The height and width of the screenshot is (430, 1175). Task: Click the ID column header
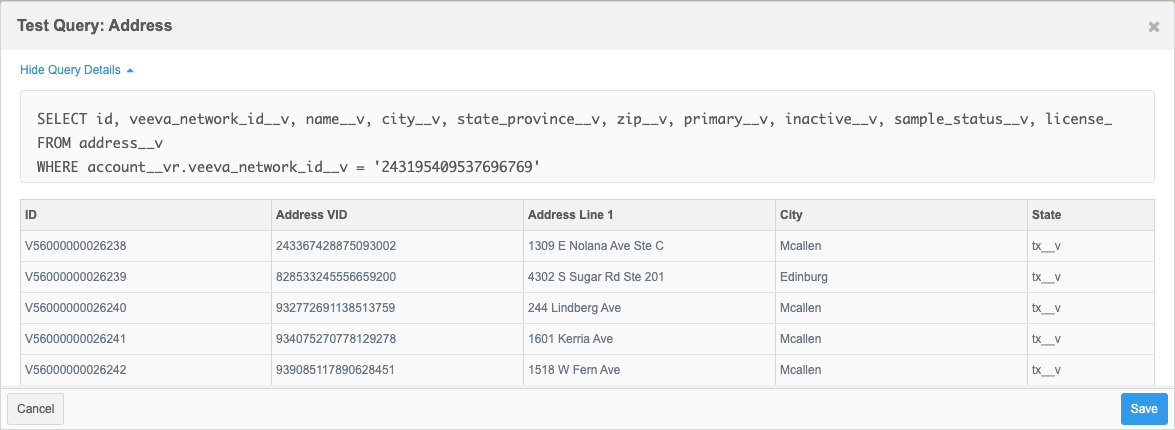click(x=31, y=215)
